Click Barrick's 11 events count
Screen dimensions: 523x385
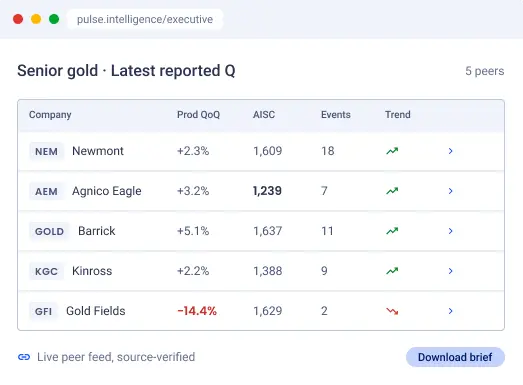click(327, 231)
